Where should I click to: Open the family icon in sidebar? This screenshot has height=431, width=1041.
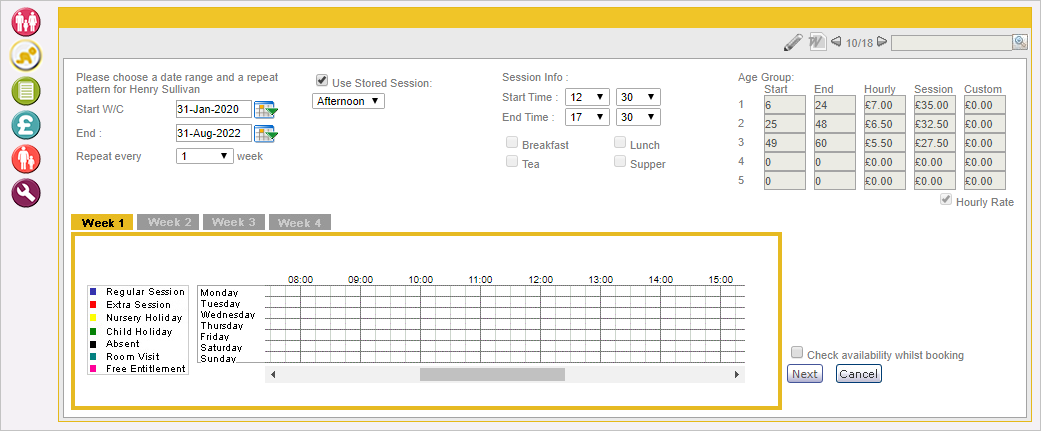(26, 21)
